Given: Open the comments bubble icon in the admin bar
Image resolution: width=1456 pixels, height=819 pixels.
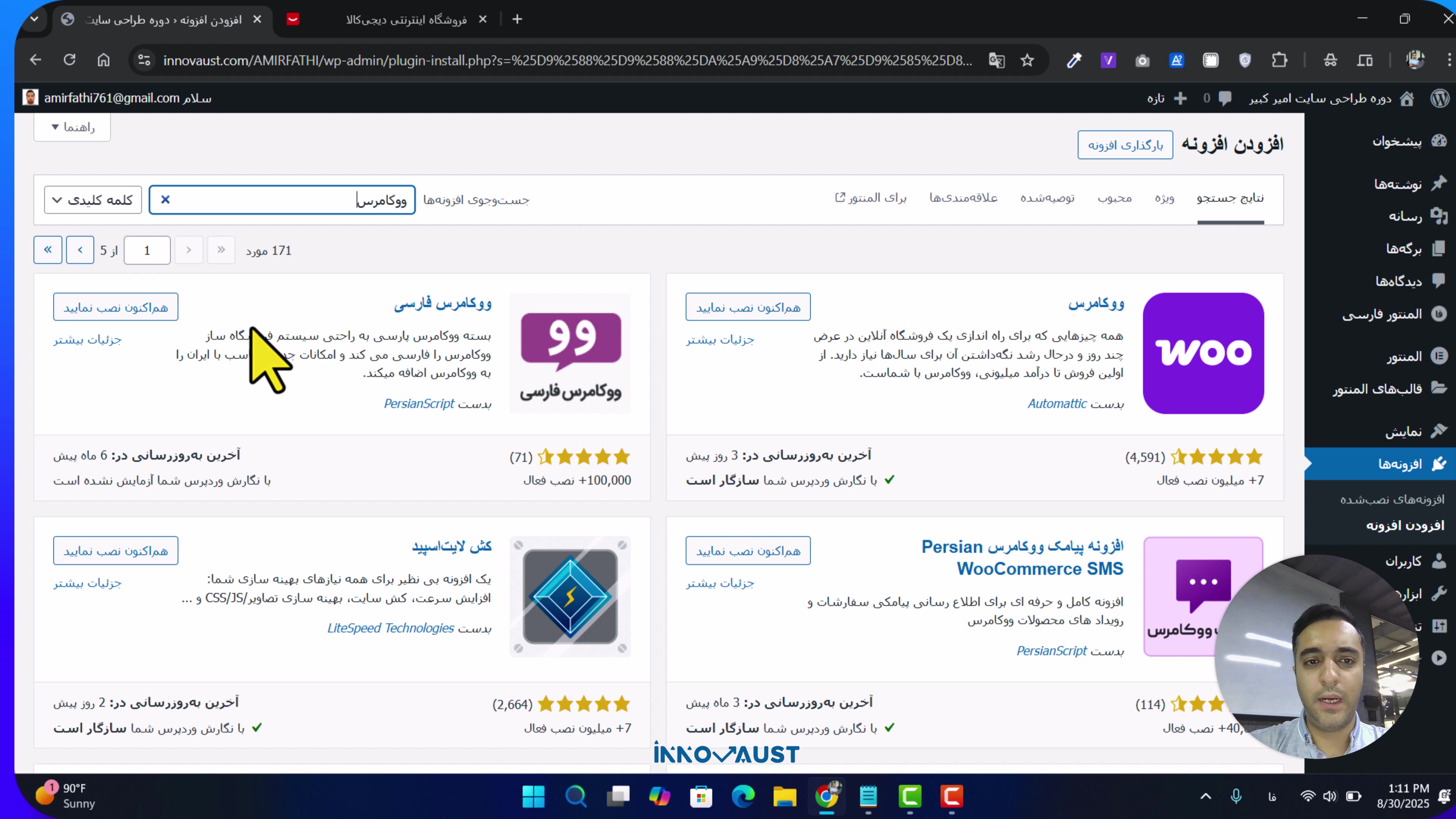Looking at the screenshot, I should click(x=1225, y=98).
